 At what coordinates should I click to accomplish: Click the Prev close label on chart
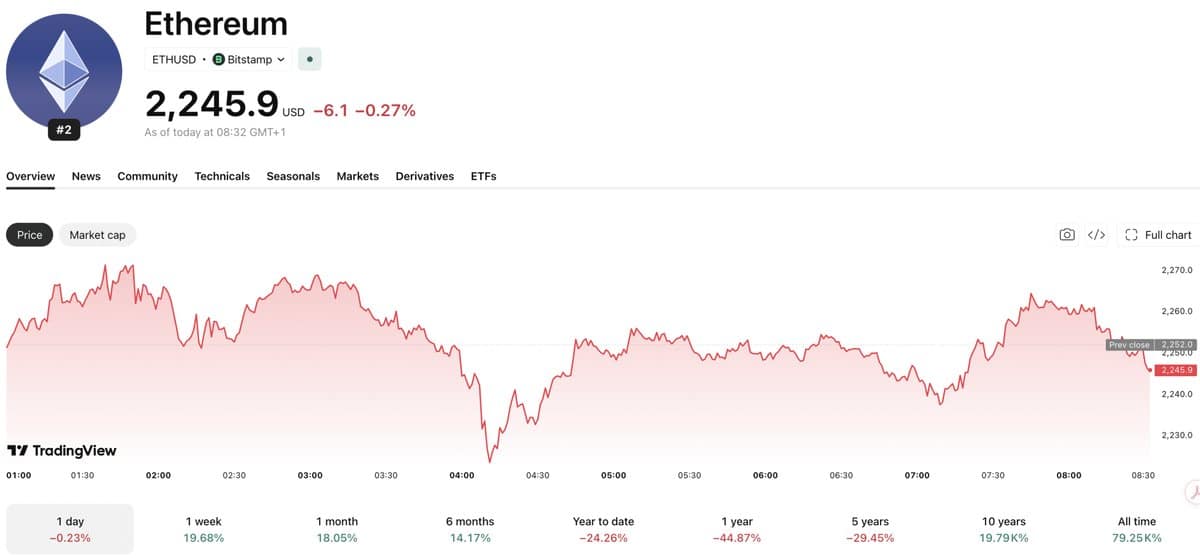point(1129,344)
